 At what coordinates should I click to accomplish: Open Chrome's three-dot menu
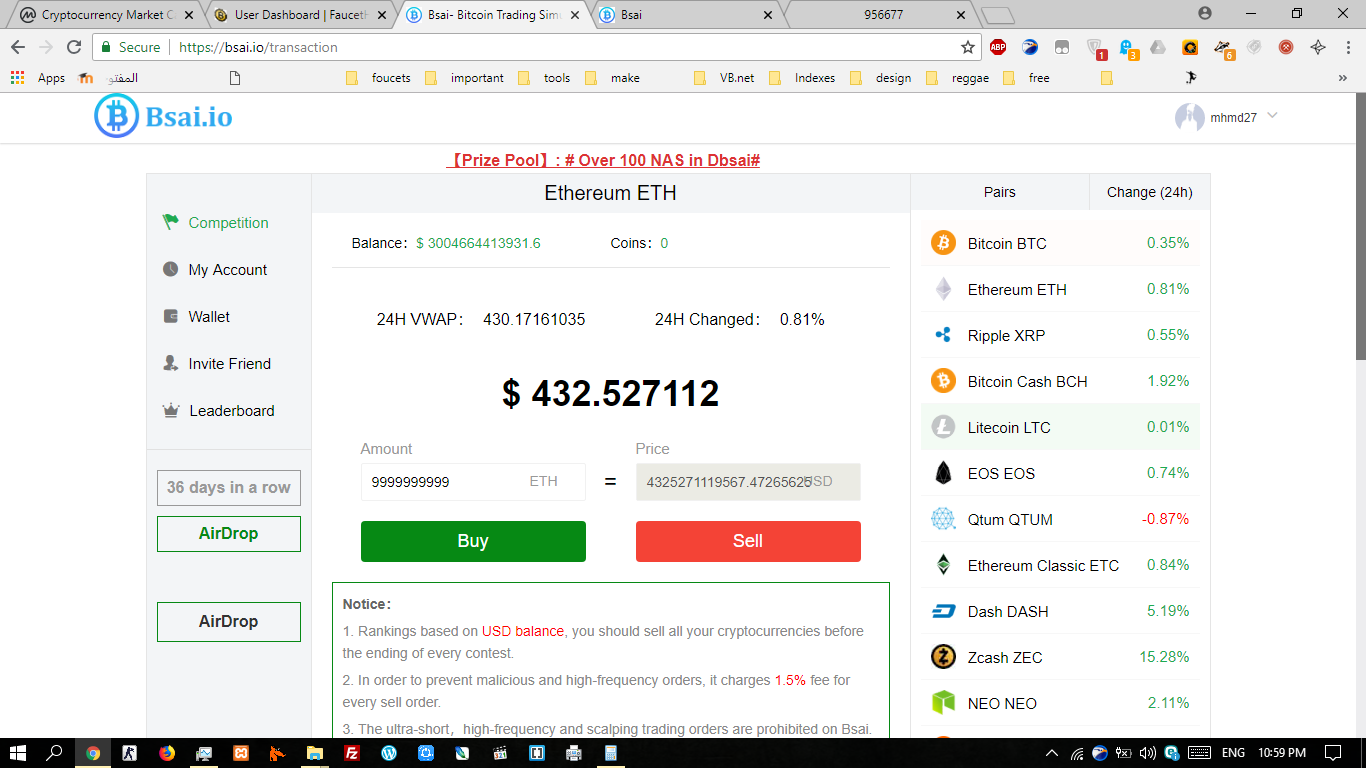click(x=1347, y=47)
